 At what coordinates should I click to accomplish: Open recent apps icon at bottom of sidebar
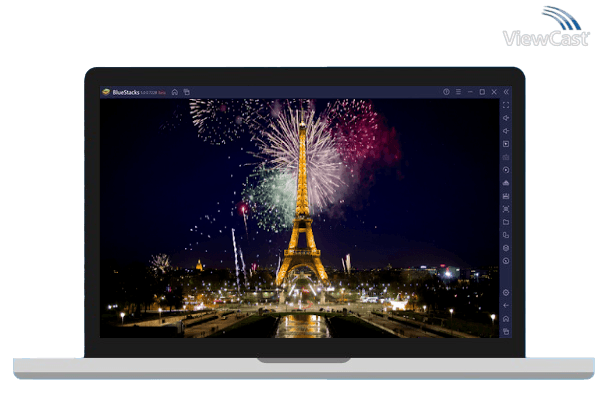[506, 331]
